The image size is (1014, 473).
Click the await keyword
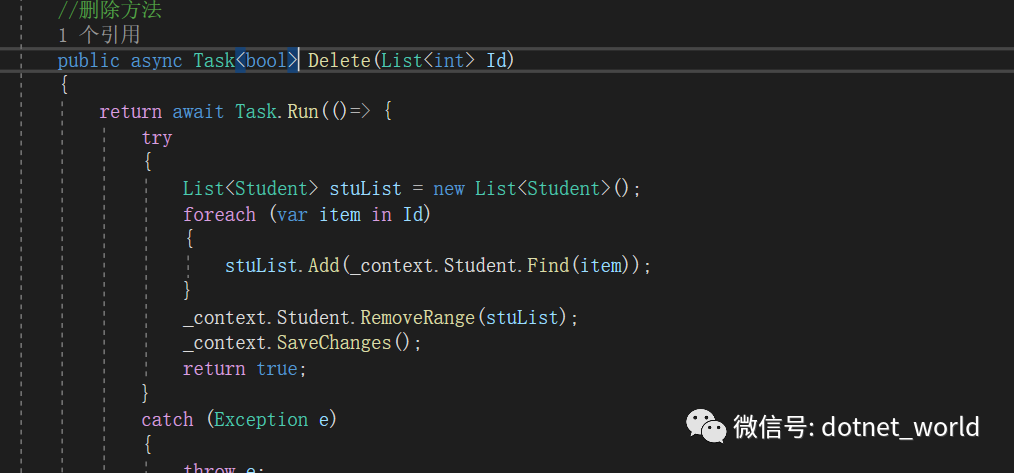[x=198, y=111]
